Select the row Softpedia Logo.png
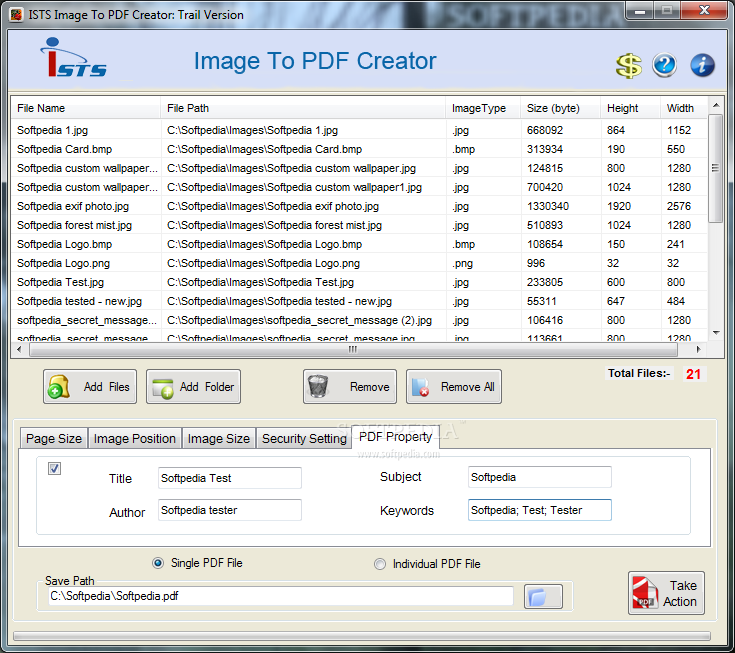This screenshot has width=735, height=653. point(359,263)
